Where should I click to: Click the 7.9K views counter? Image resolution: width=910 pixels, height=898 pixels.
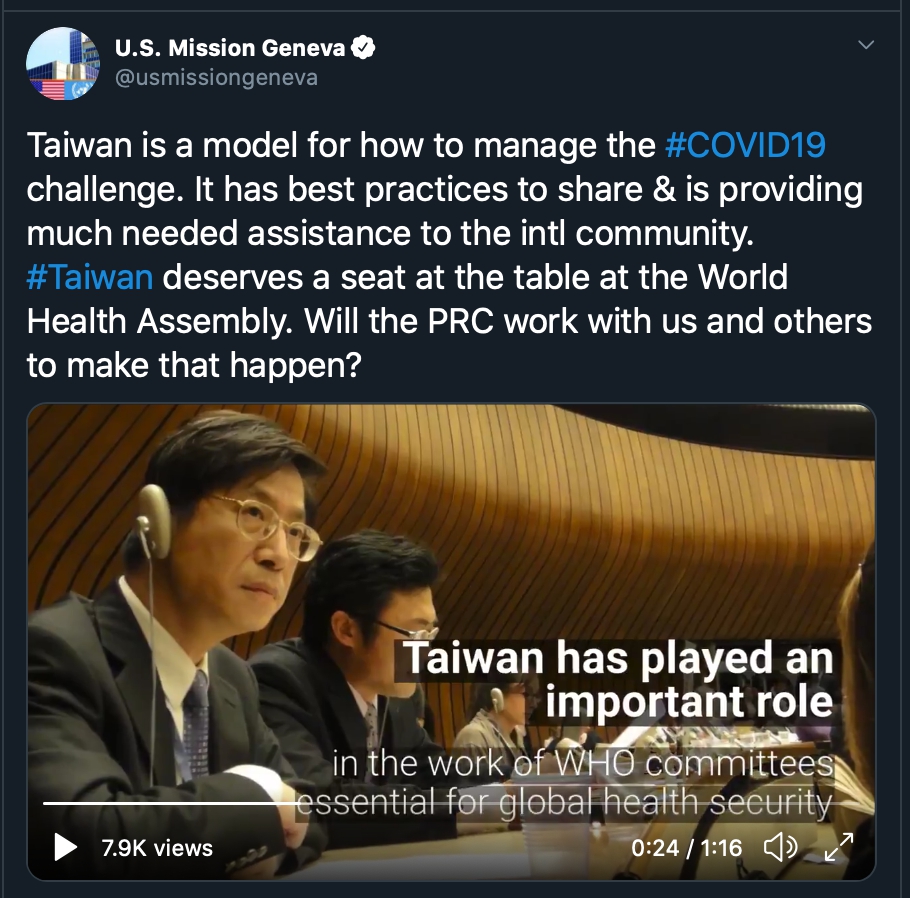click(157, 848)
